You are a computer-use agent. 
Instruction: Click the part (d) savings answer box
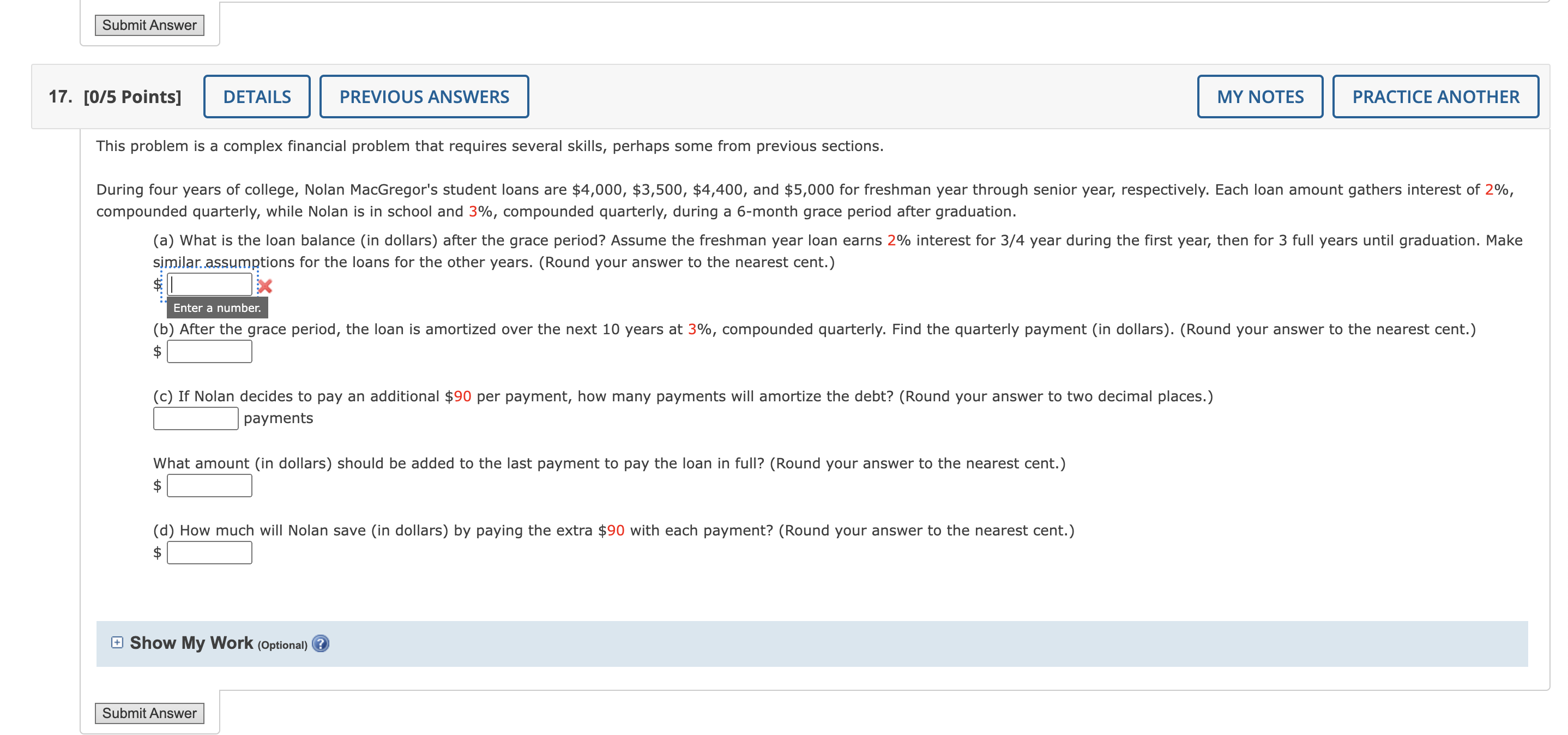[209, 552]
